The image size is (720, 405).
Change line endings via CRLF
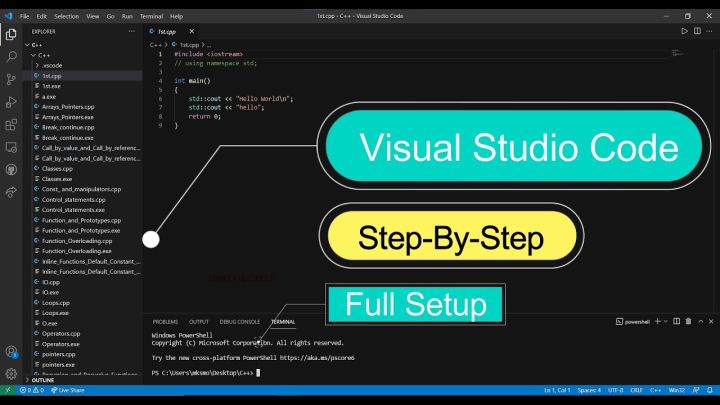coord(636,390)
